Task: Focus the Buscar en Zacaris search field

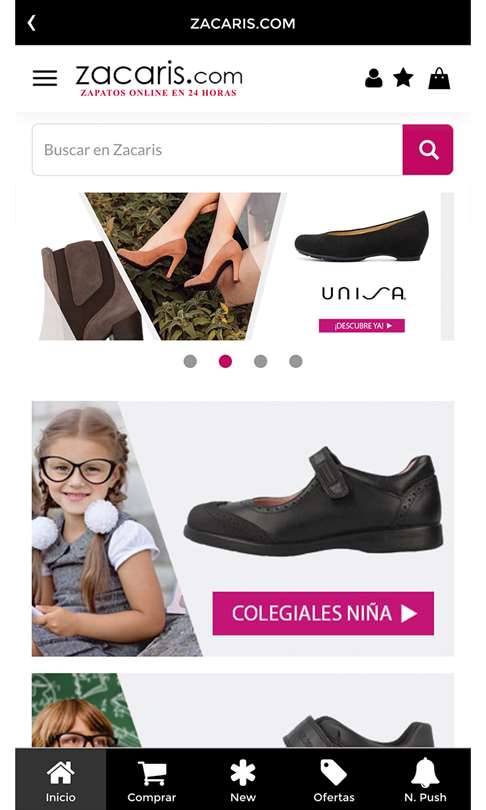Action: pyautogui.click(x=217, y=150)
